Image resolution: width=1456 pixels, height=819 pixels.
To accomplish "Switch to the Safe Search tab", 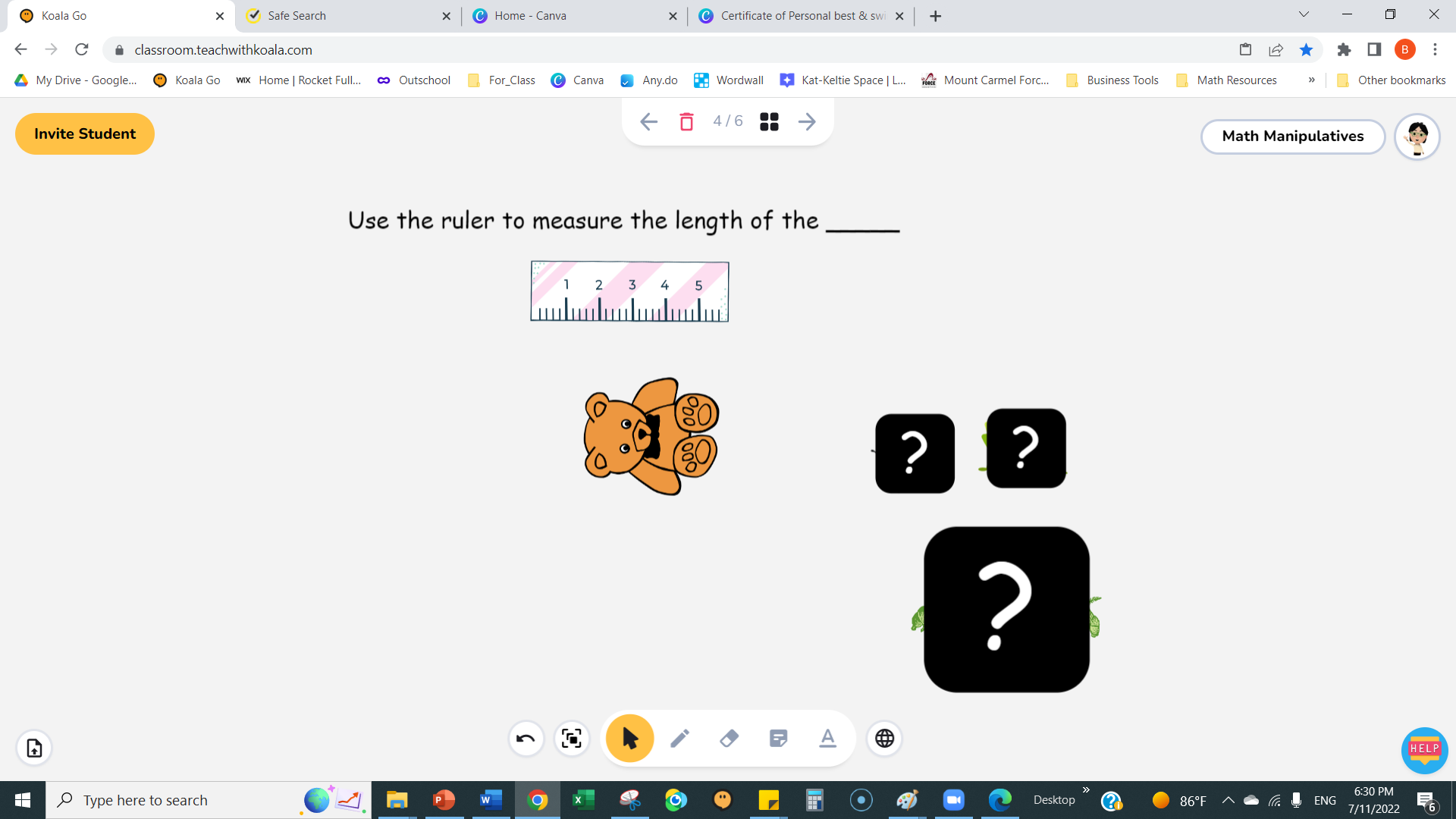I will tap(341, 15).
